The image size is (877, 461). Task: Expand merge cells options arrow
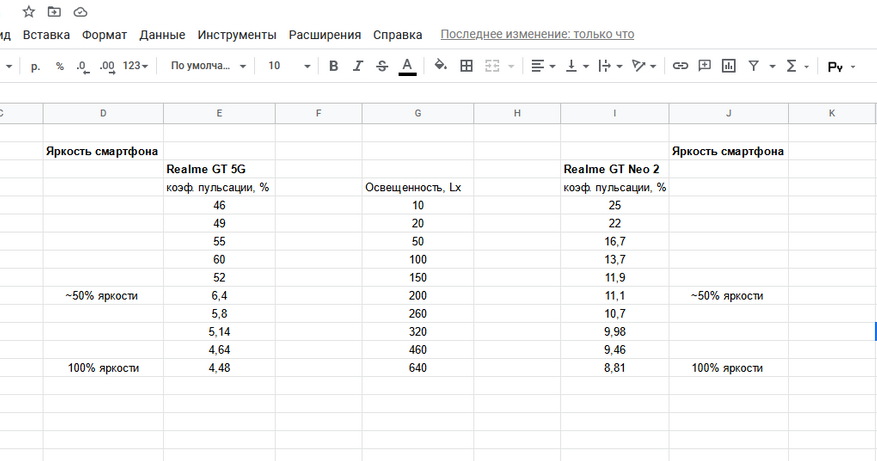point(511,67)
